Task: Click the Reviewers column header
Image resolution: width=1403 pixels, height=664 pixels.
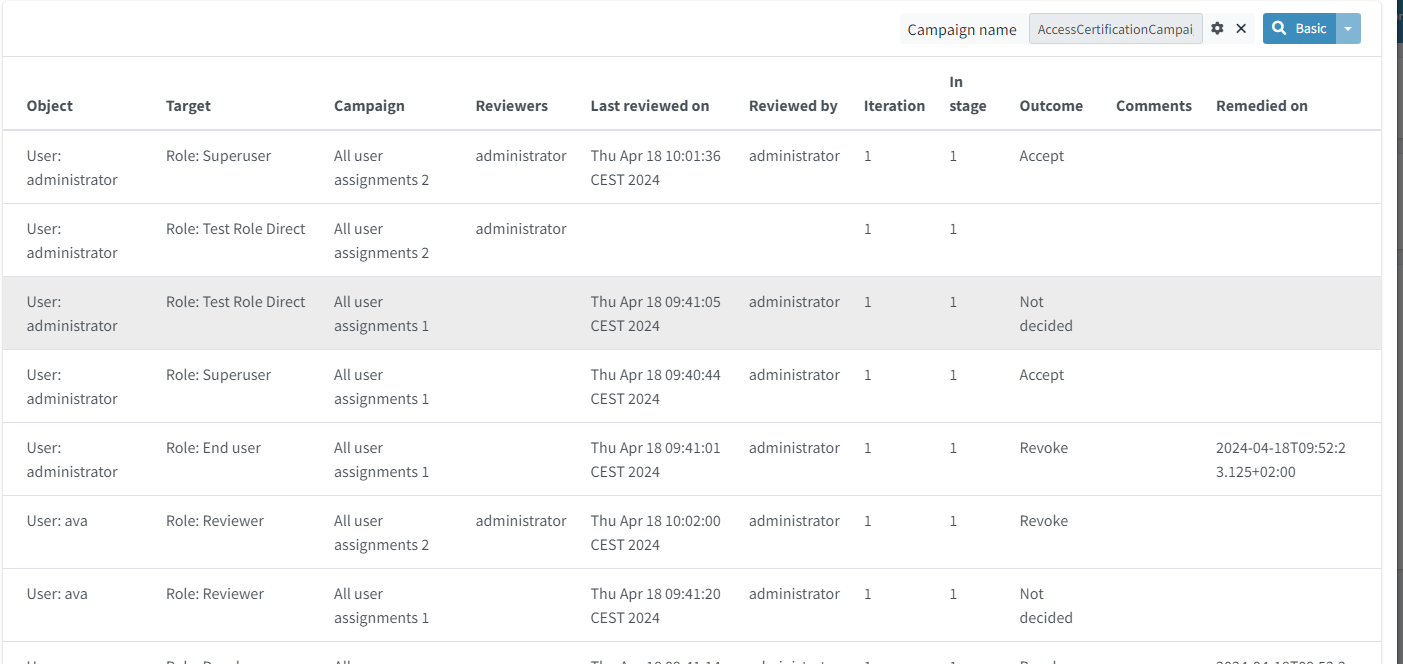Action: pos(512,106)
